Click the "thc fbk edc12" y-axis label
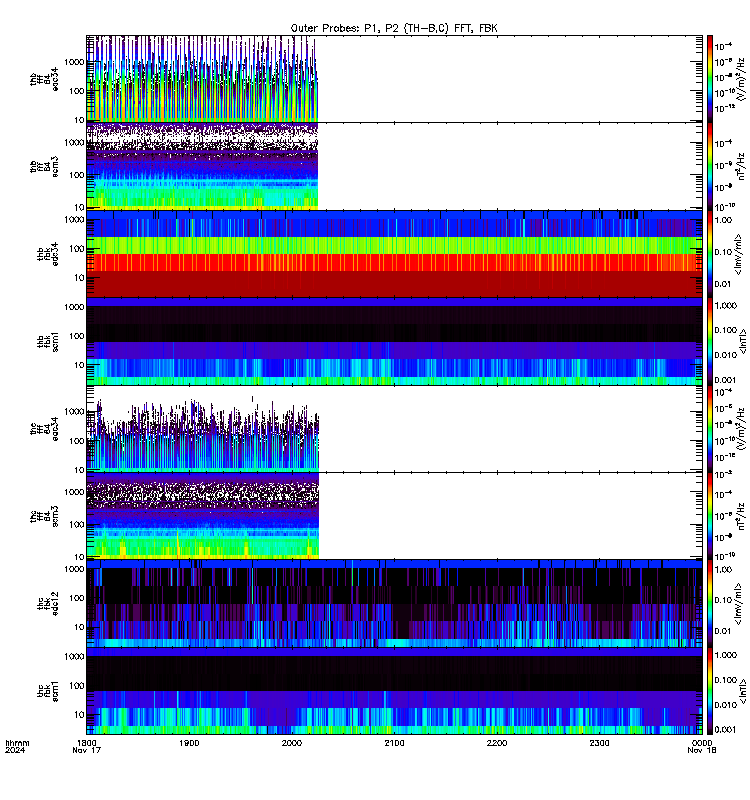 pos(47,604)
